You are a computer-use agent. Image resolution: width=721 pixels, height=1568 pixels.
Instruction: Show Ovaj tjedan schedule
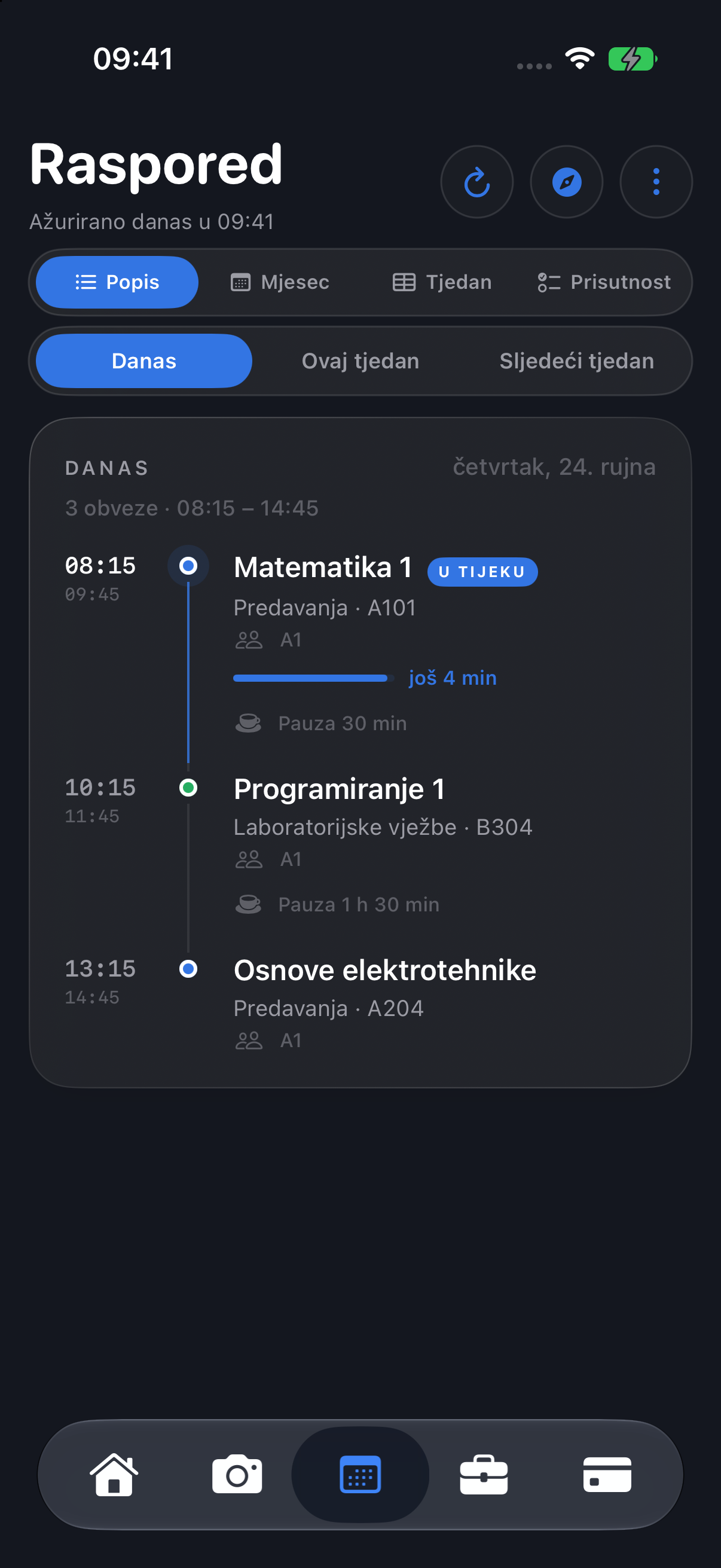coord(360,361)
